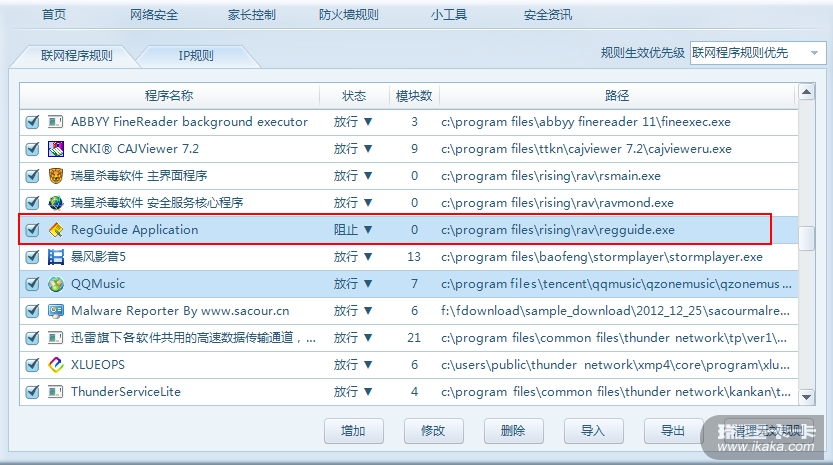
Task: Open the XLUEOPS status dropdown
Action: pyautogui.click(x=353, y=365)
